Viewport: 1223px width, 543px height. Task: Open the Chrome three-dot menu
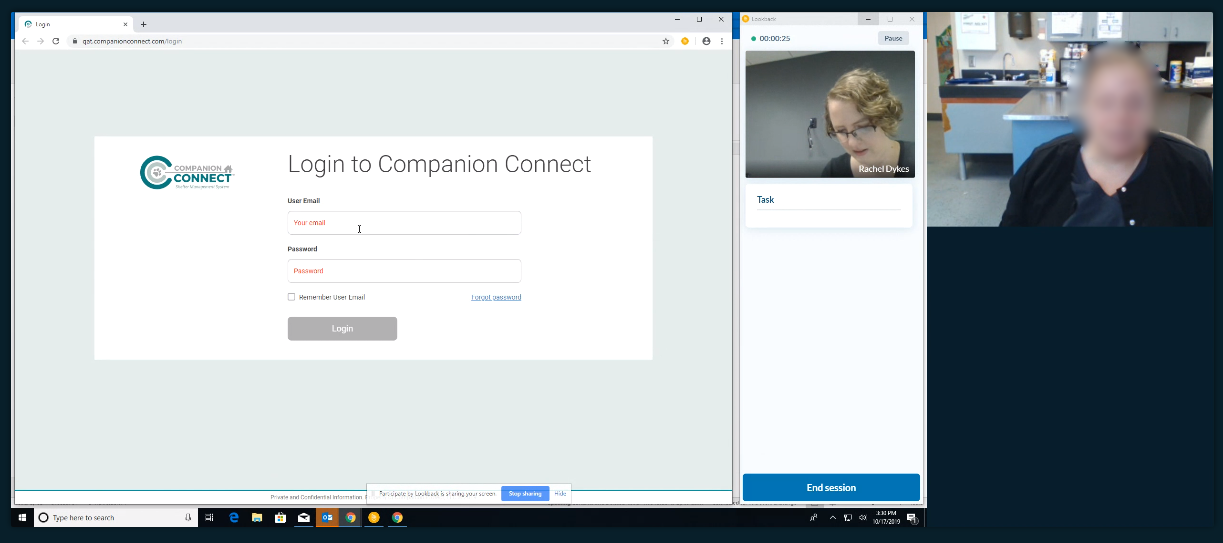[721, 41]
